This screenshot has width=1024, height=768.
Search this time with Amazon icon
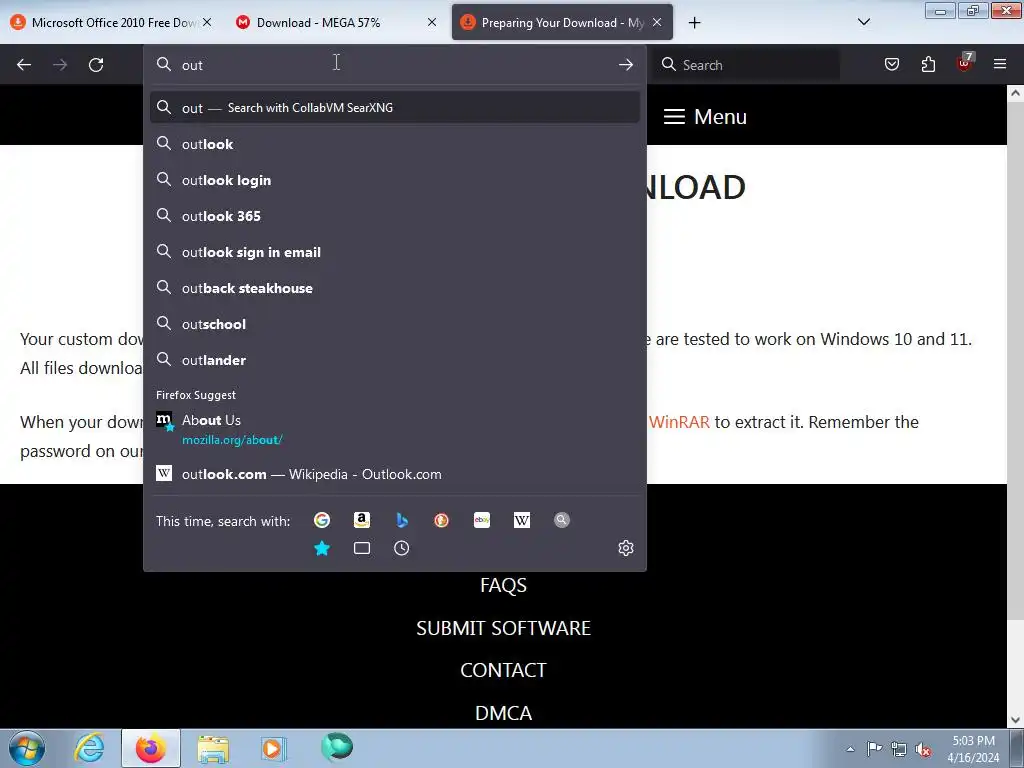(x=362, y=520)
